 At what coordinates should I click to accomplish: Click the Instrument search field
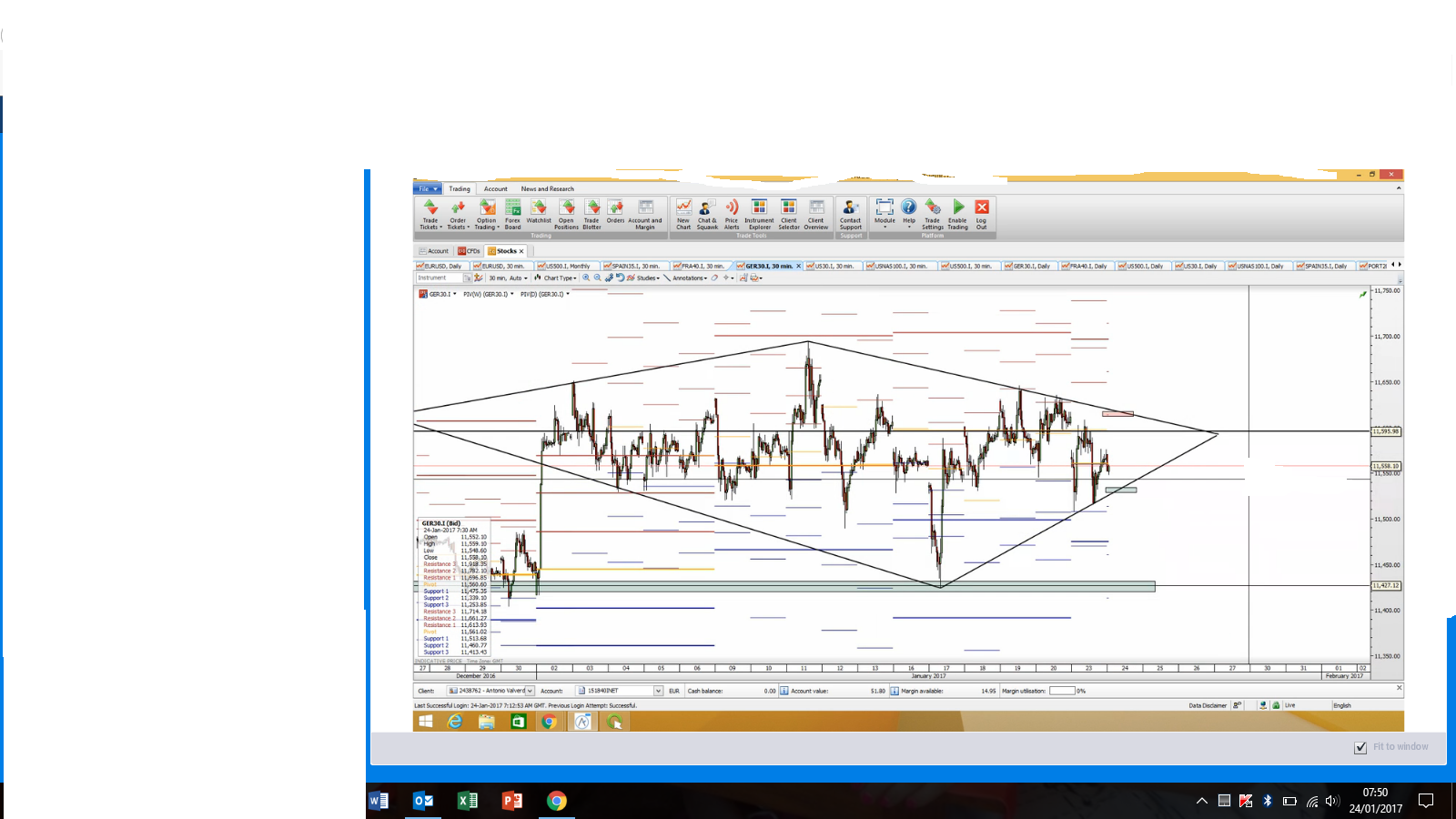click(x=439, y=278)
